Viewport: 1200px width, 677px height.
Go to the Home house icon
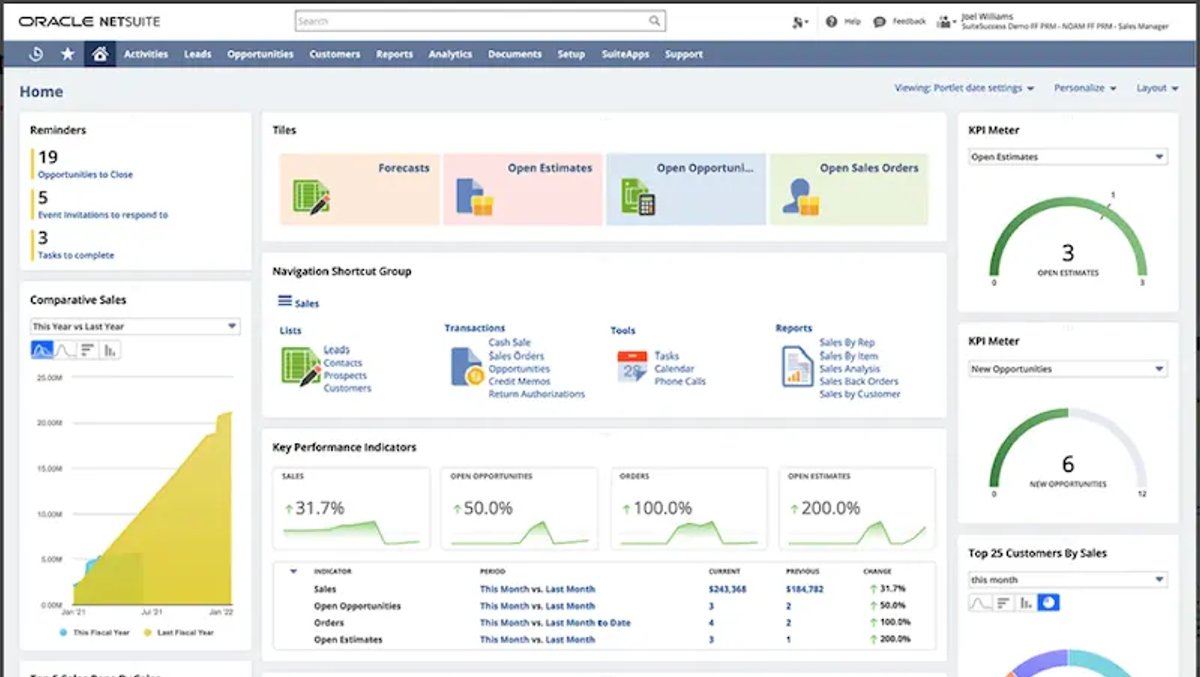coord(100,54)
